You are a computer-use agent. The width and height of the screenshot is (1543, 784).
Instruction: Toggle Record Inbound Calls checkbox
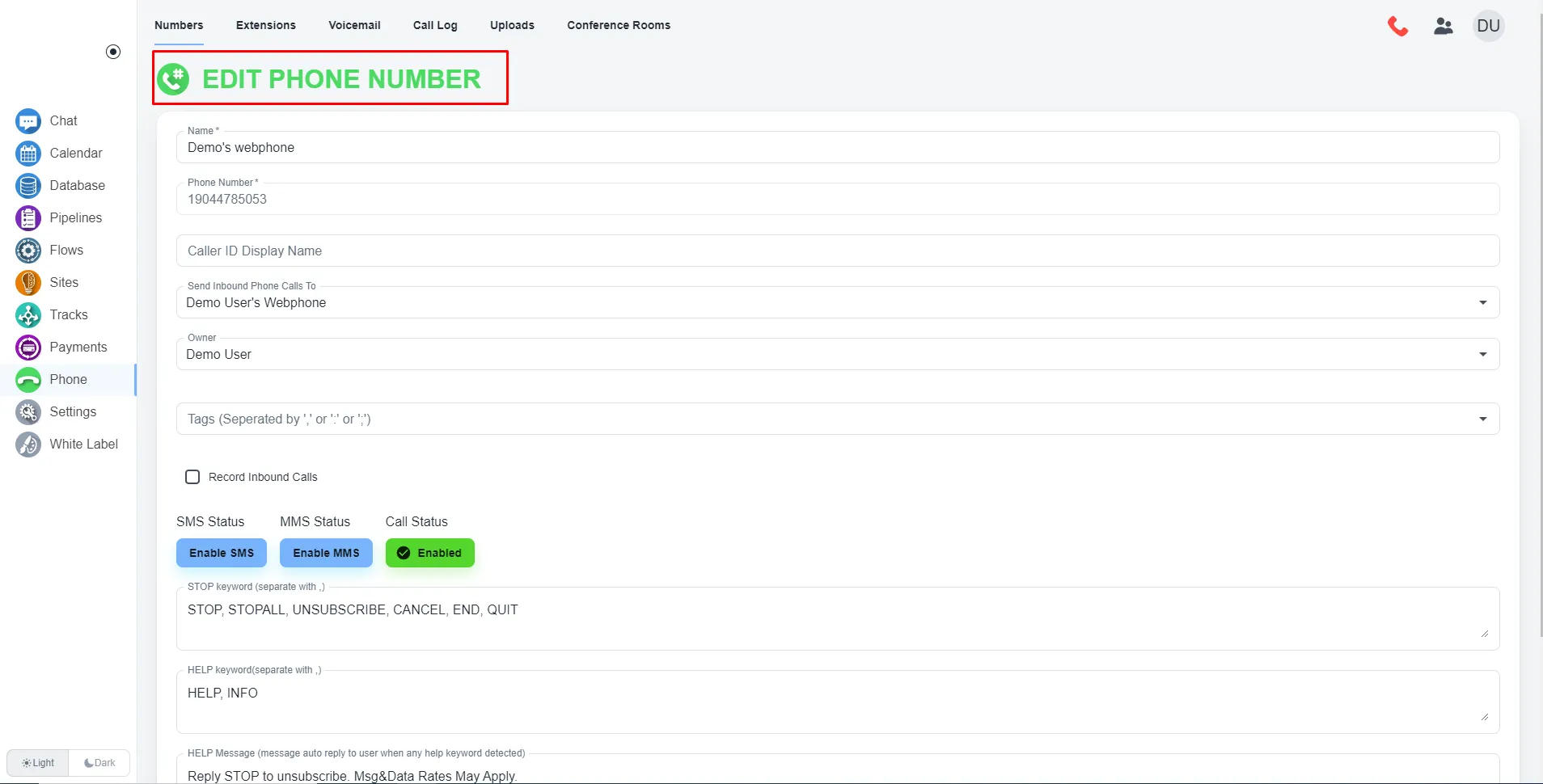tap(192, 477)
